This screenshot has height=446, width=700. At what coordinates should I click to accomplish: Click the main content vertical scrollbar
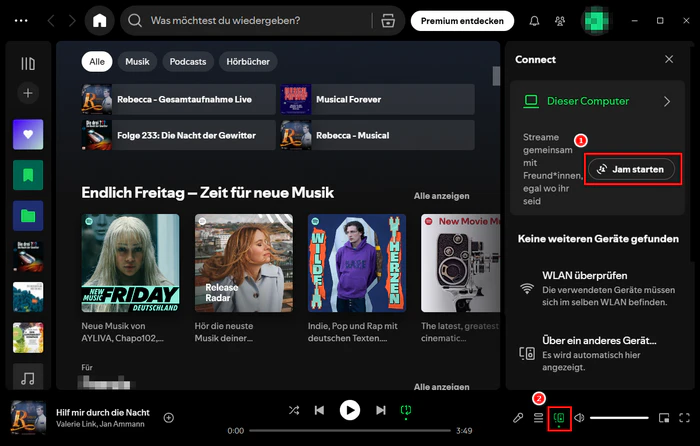click(496, 75)
